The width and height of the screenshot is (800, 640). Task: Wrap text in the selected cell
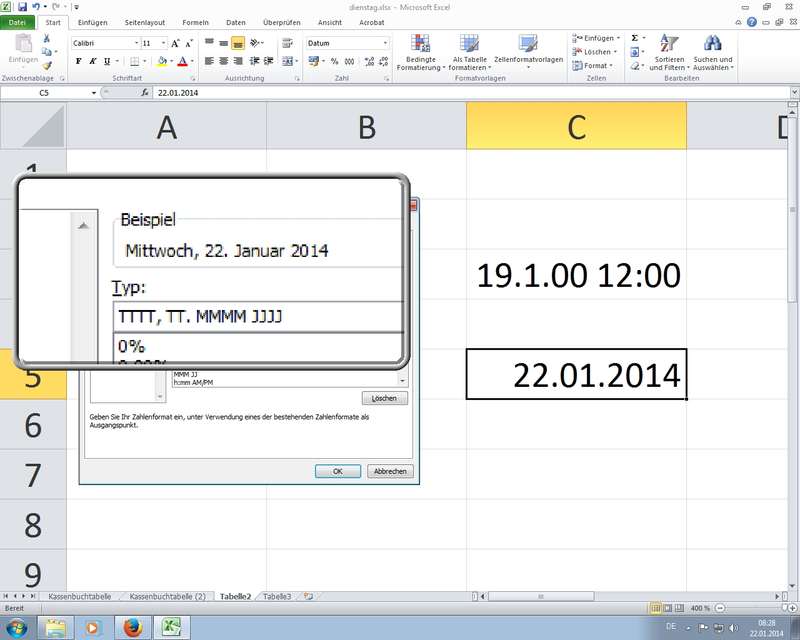(287, 43)
